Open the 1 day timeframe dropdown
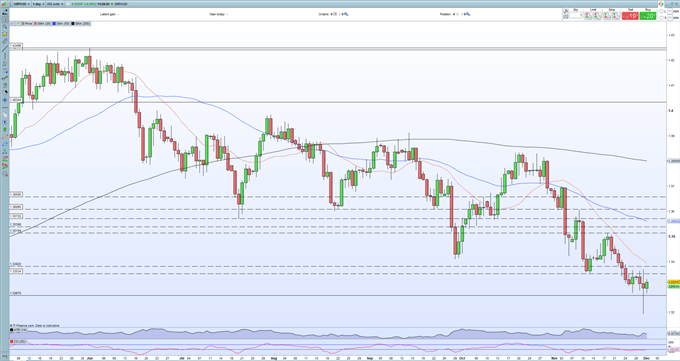The width and height of the screenshot is (680, 361). (38, 4)
